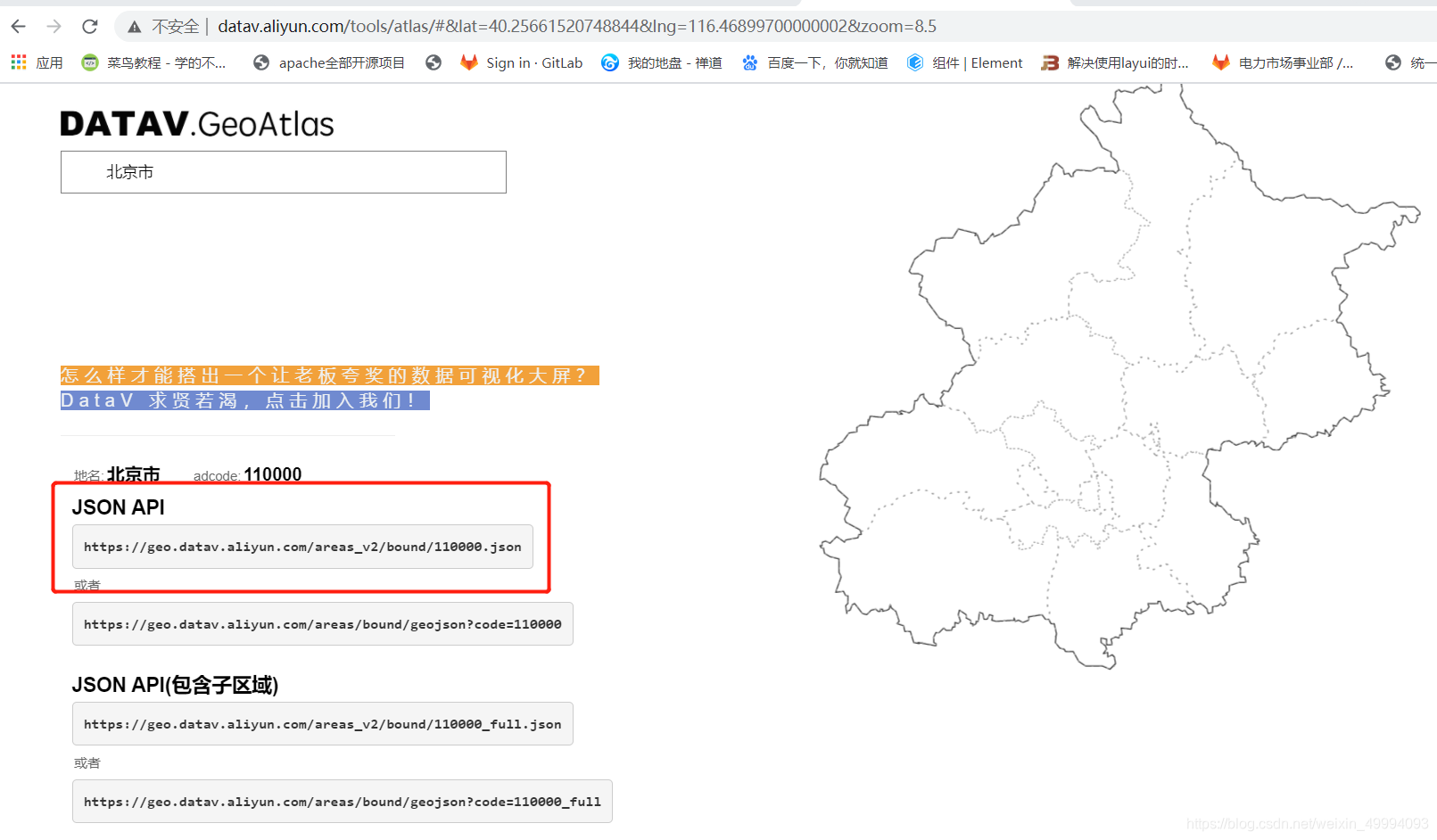
Task: Open the 解决使用layui bookmark
Action: click(1115, 62)
